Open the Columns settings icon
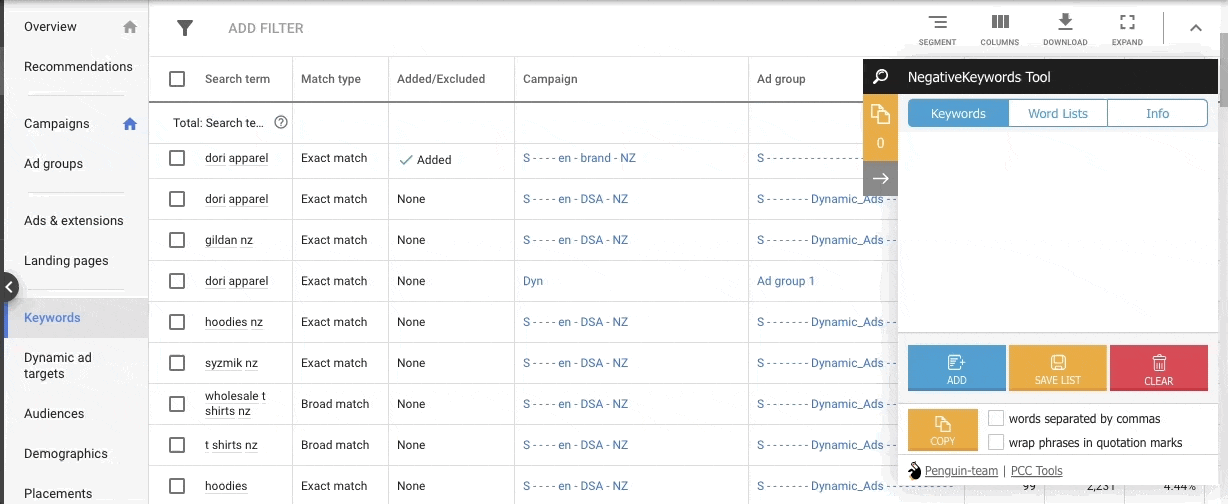Viewport: 1228px width, 504px height. tap(999, 29)
